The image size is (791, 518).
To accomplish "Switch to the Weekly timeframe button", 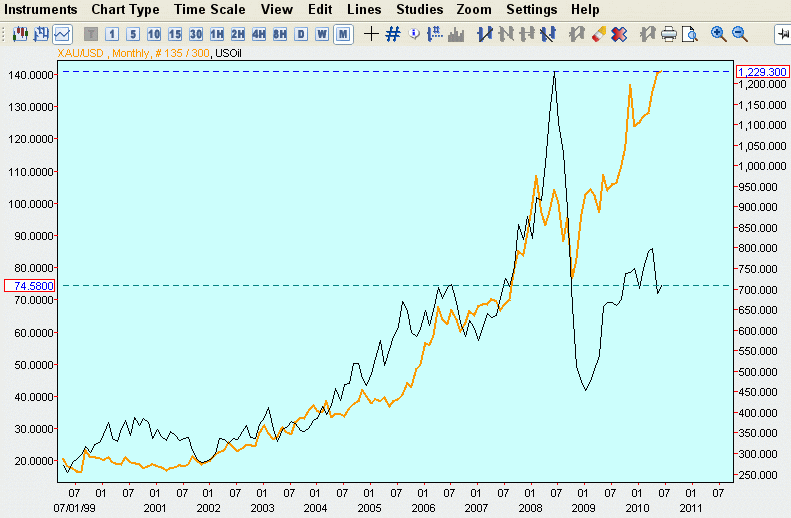I will [322, 34].
